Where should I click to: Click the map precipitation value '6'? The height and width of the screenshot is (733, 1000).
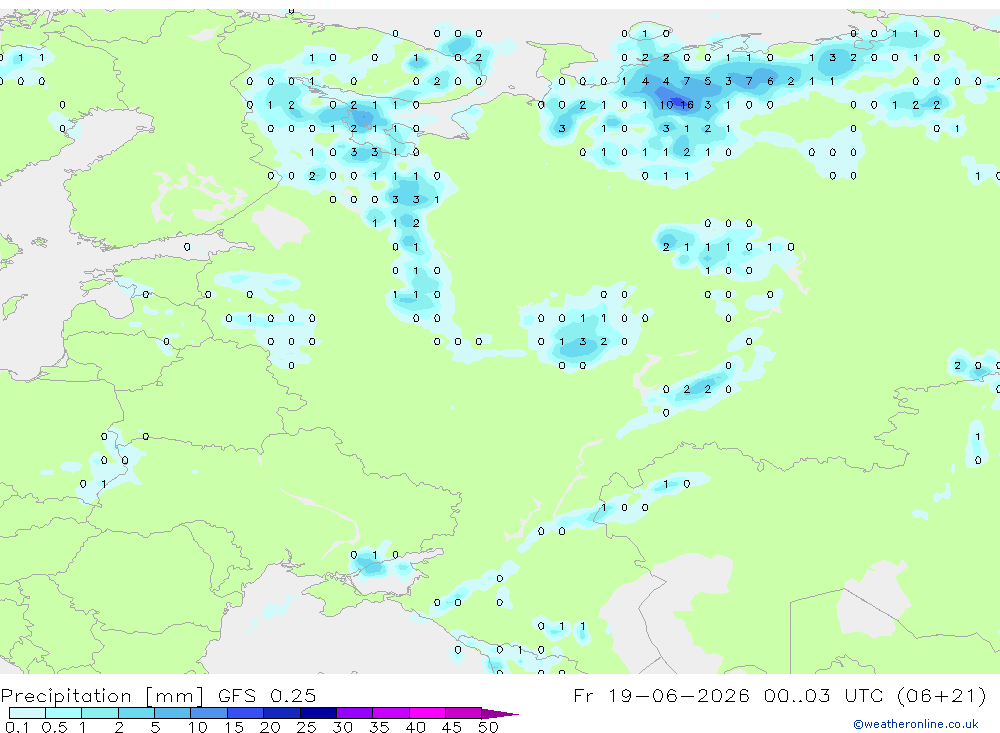point(770,81)
